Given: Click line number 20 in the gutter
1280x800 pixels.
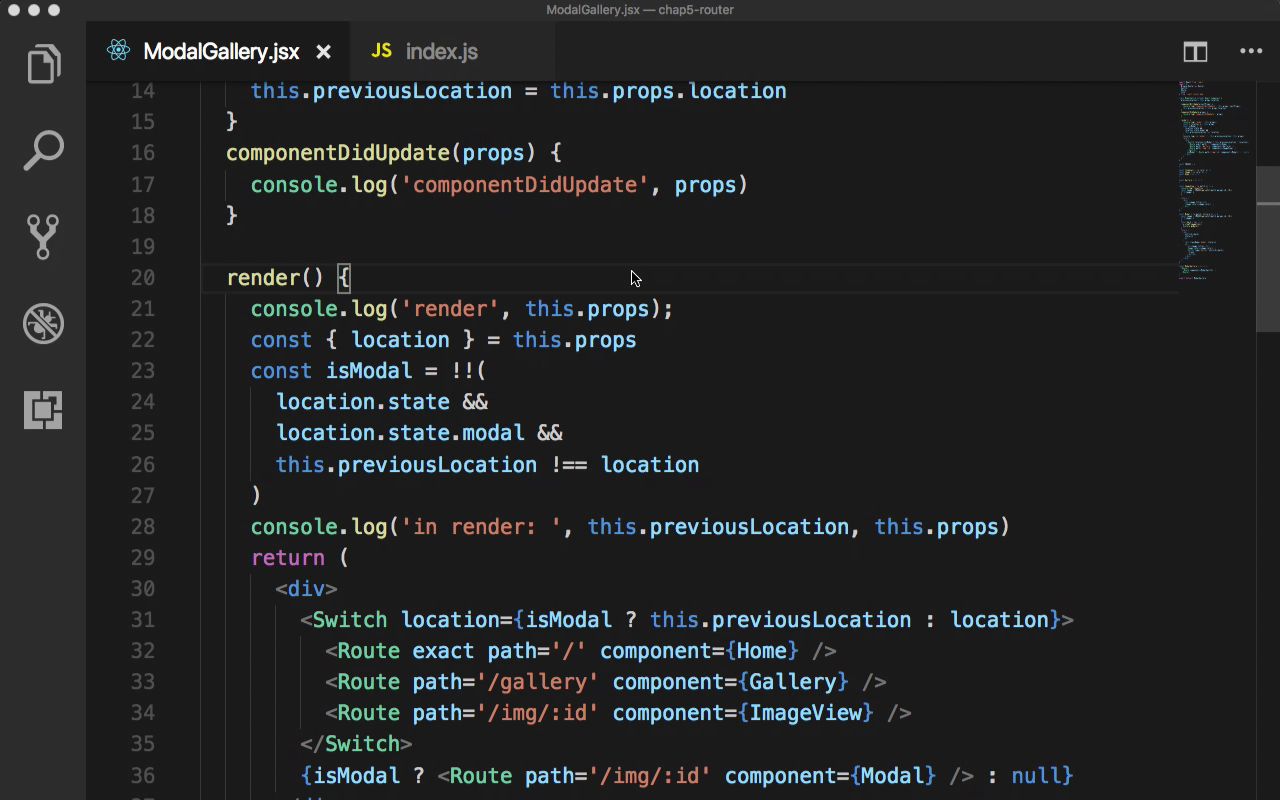Looking at the screenshot, I should [x=142, y=278].
